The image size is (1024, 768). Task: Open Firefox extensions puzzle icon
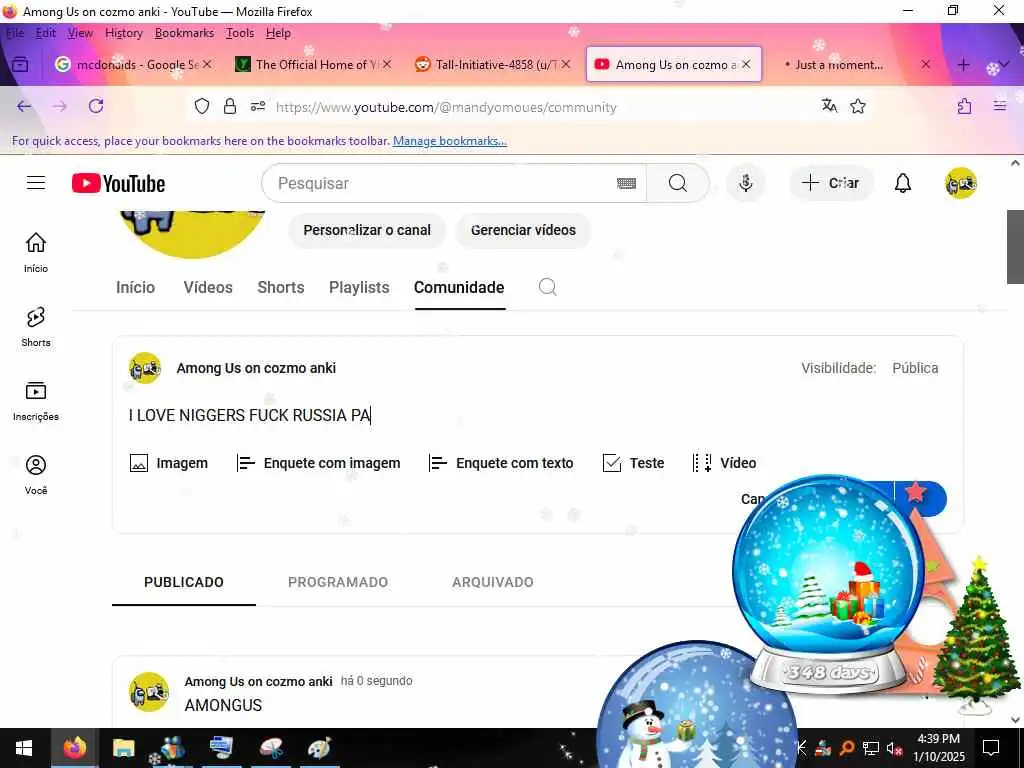965,106
